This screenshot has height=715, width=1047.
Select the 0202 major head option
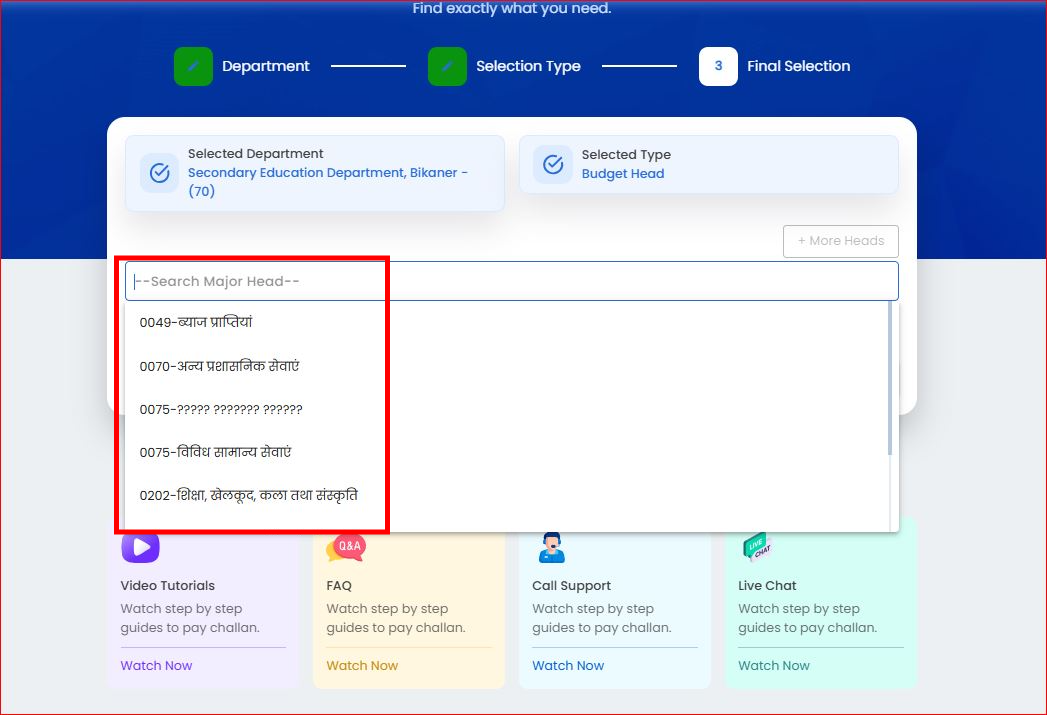[x=507, y=495]
